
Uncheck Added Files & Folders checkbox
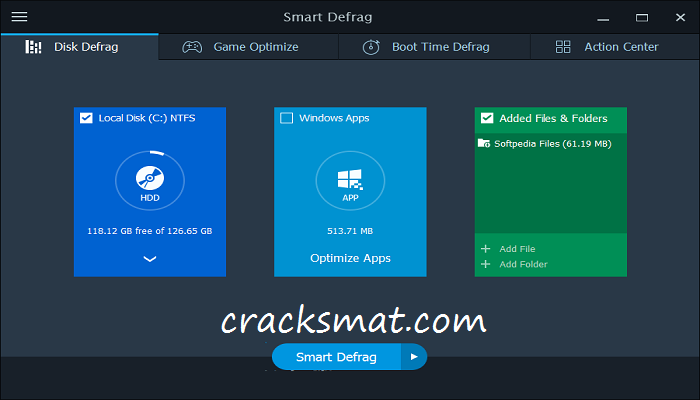point(487,118)
